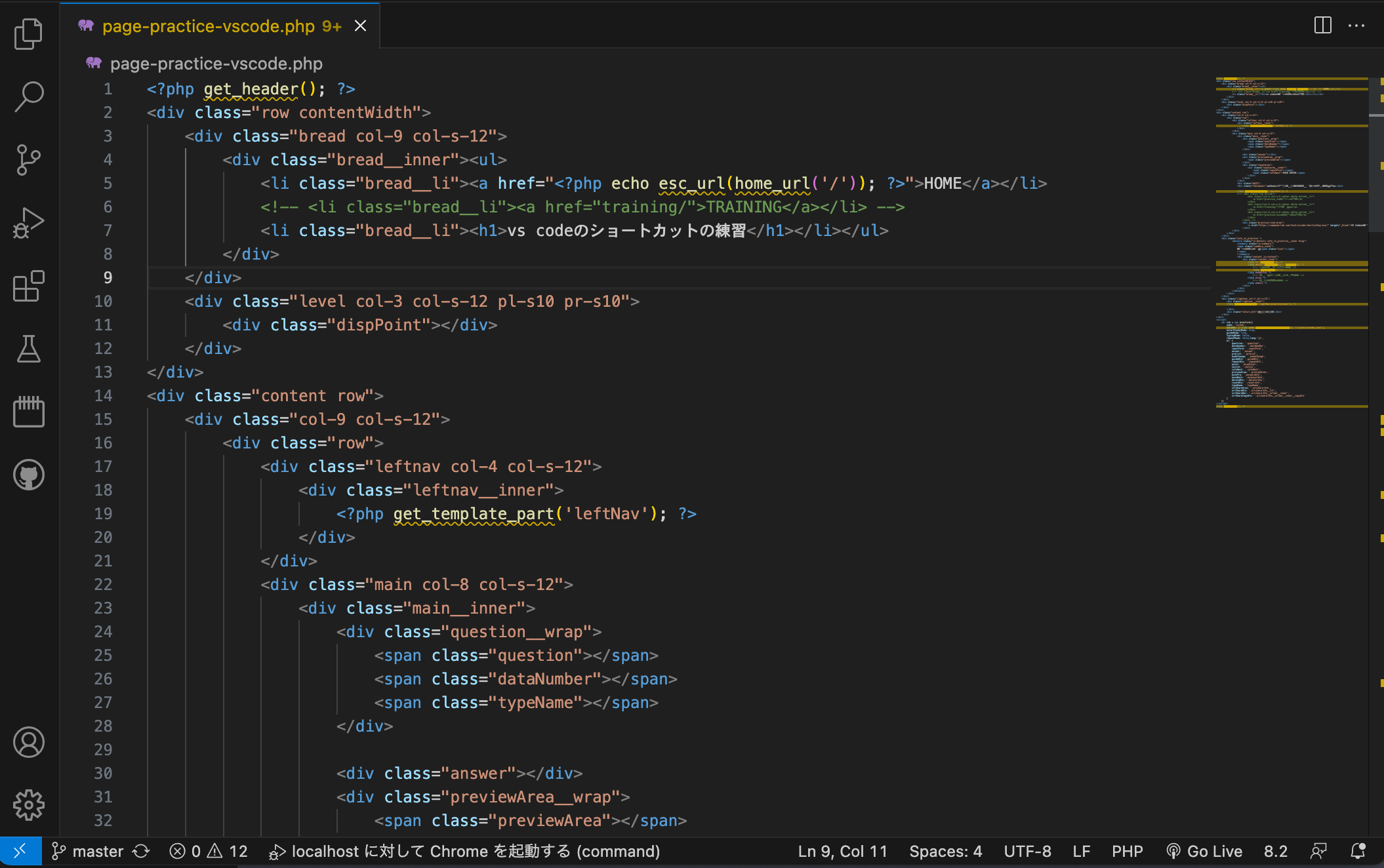Click get_template_part call on line 19
The image size is (1384, 868).
[474, 513]
